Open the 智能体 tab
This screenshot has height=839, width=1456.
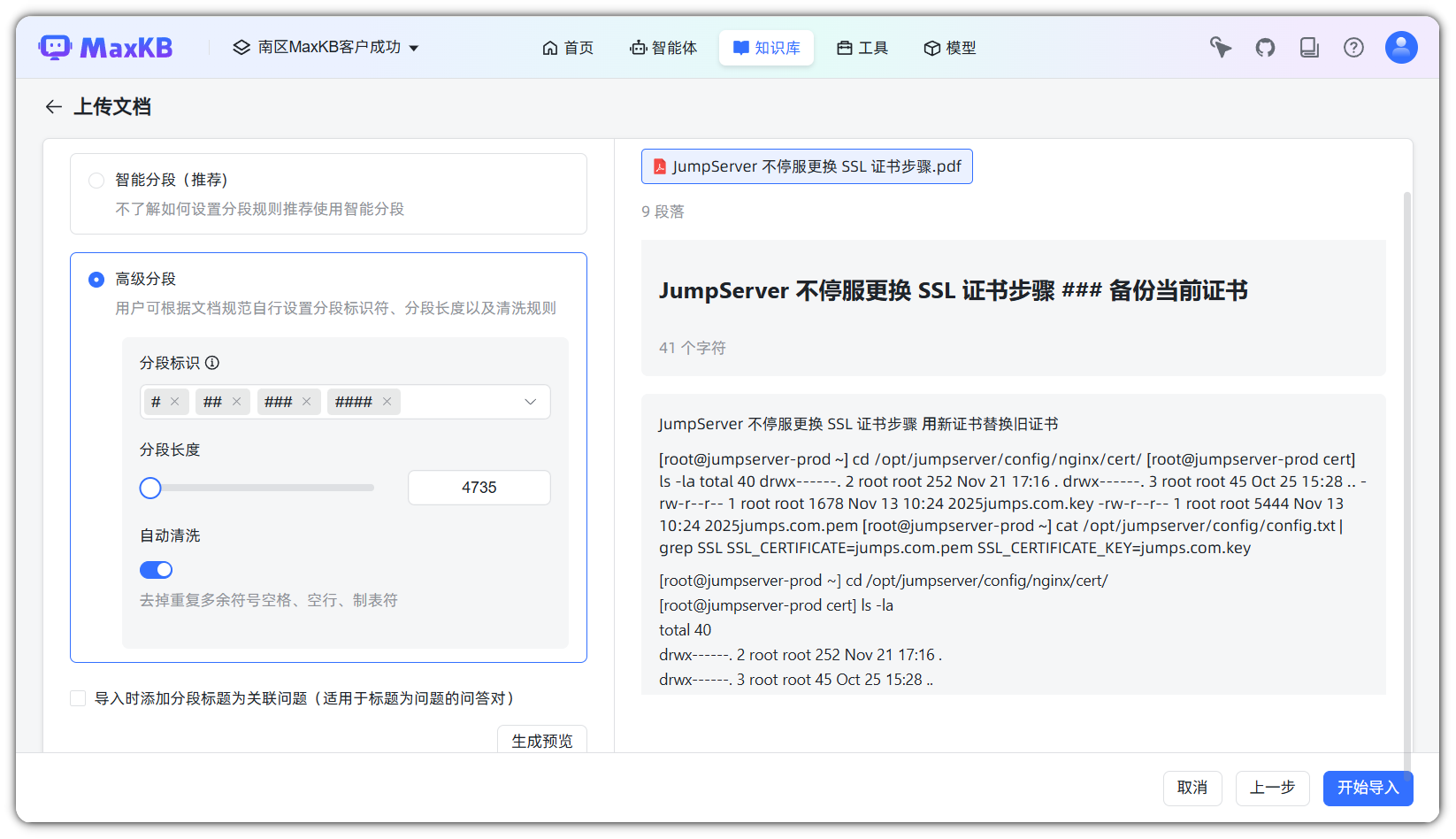coord(663,48)
